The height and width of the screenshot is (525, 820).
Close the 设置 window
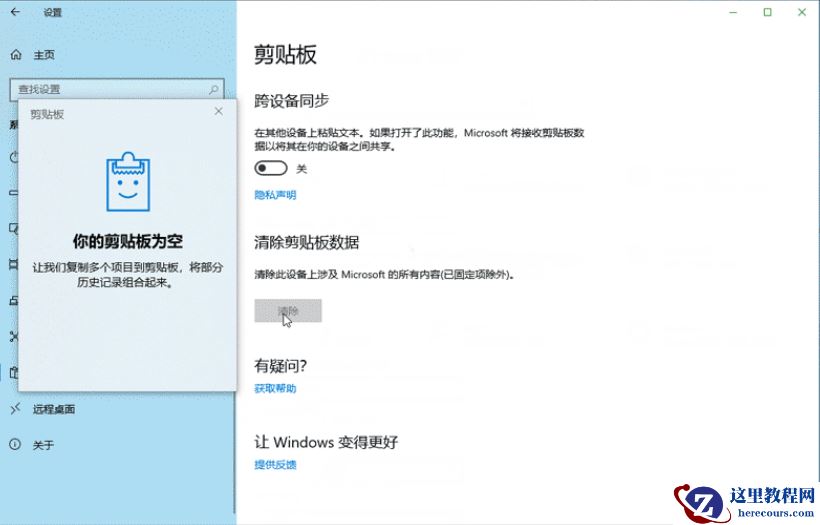pos(802,12)
